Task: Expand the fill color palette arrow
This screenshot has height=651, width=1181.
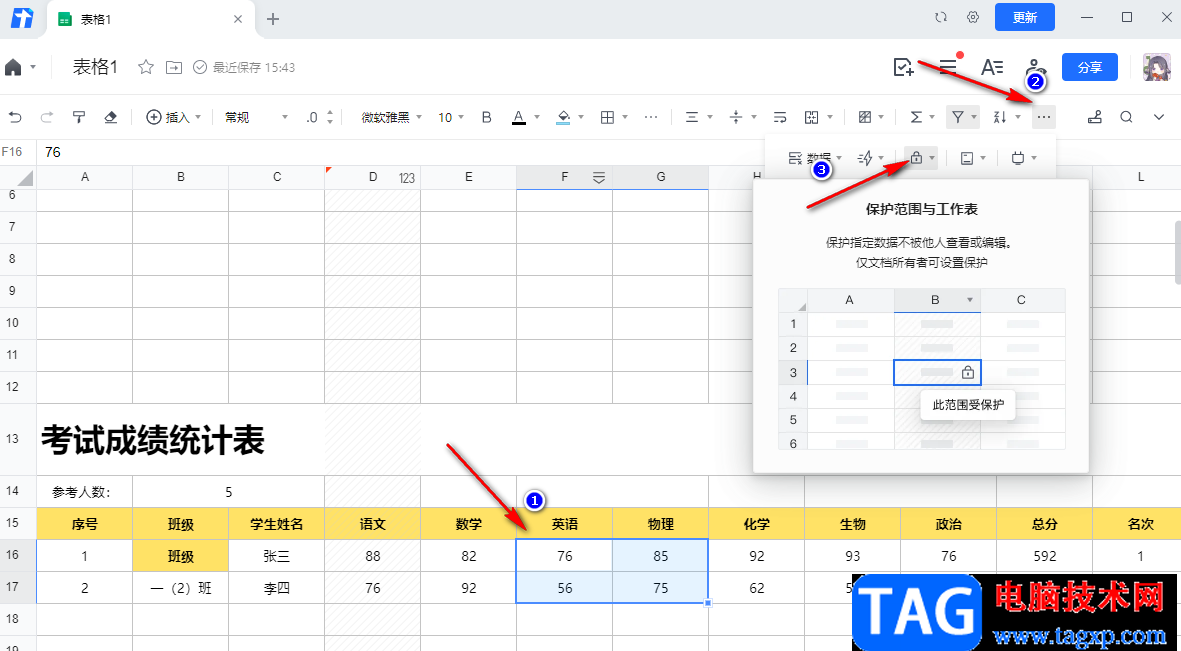Action: [x=582, y=117]
